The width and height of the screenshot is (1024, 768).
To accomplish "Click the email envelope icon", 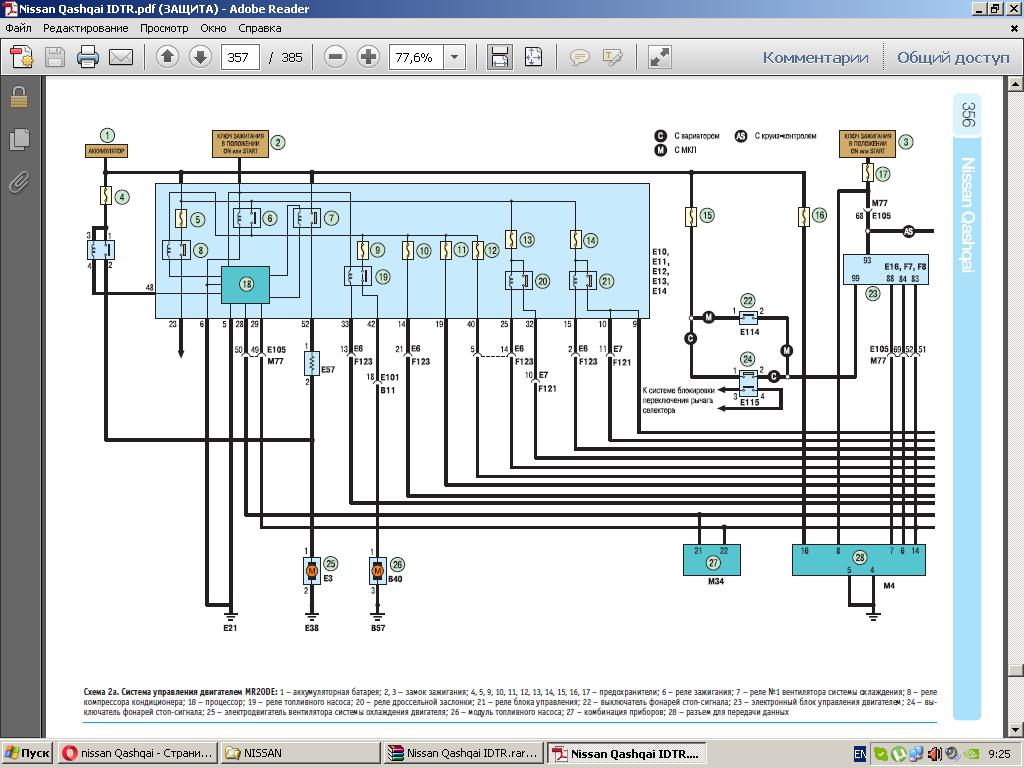I will coord(121,57).
